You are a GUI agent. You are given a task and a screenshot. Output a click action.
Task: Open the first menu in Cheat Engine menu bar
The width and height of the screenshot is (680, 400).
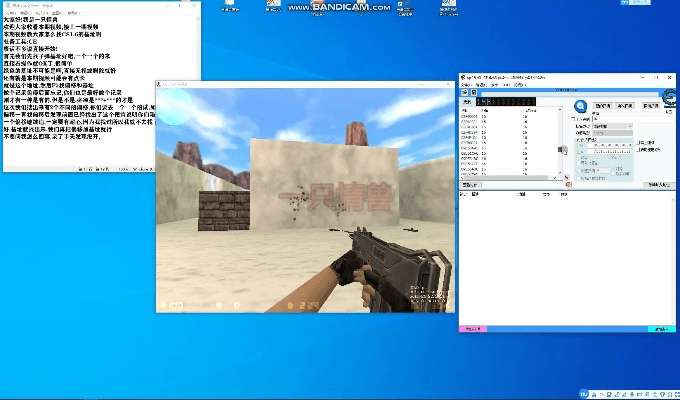click(466, 85)
